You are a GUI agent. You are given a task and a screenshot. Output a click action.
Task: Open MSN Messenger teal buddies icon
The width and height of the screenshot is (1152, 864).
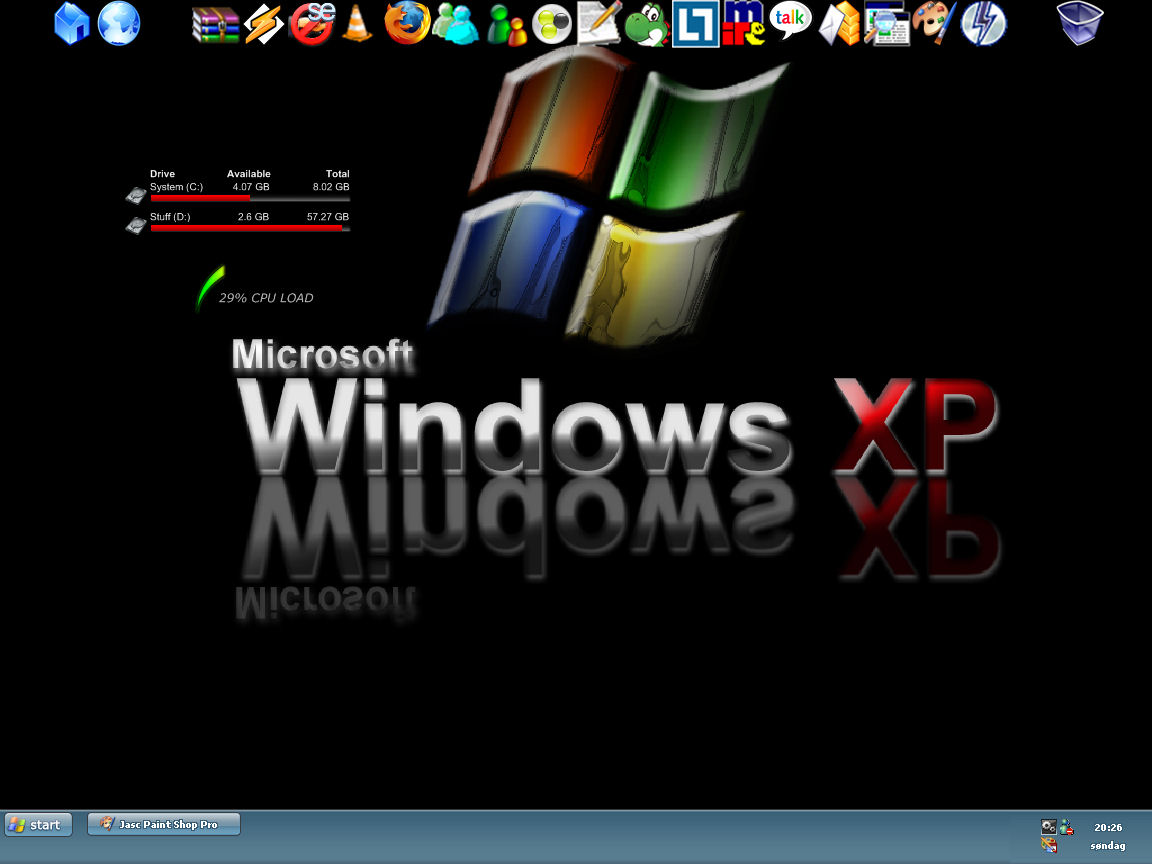455,24
